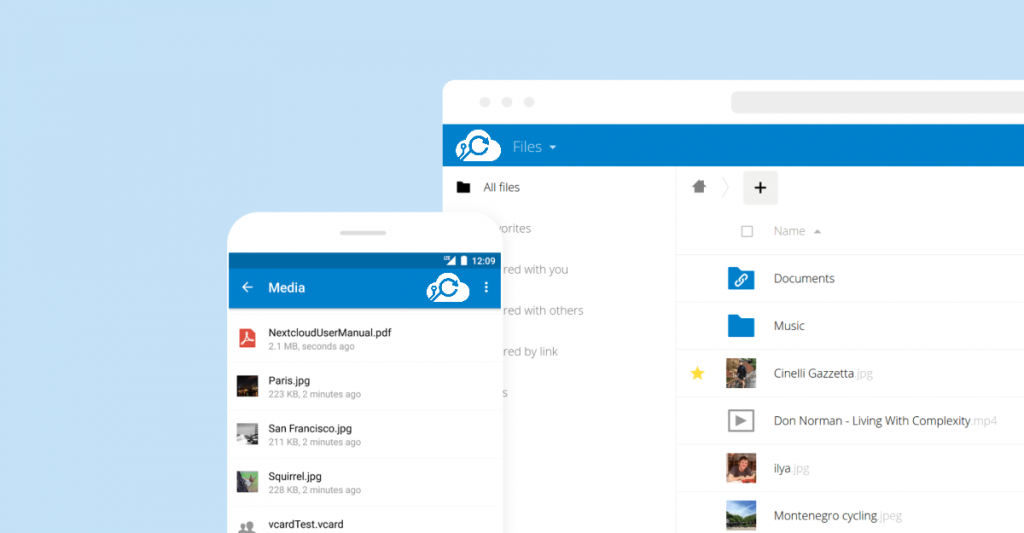Image resolution: width=1024 pixels, height=533 pixels.
Task: Tap the back arrow in Media
Action: 247,288
